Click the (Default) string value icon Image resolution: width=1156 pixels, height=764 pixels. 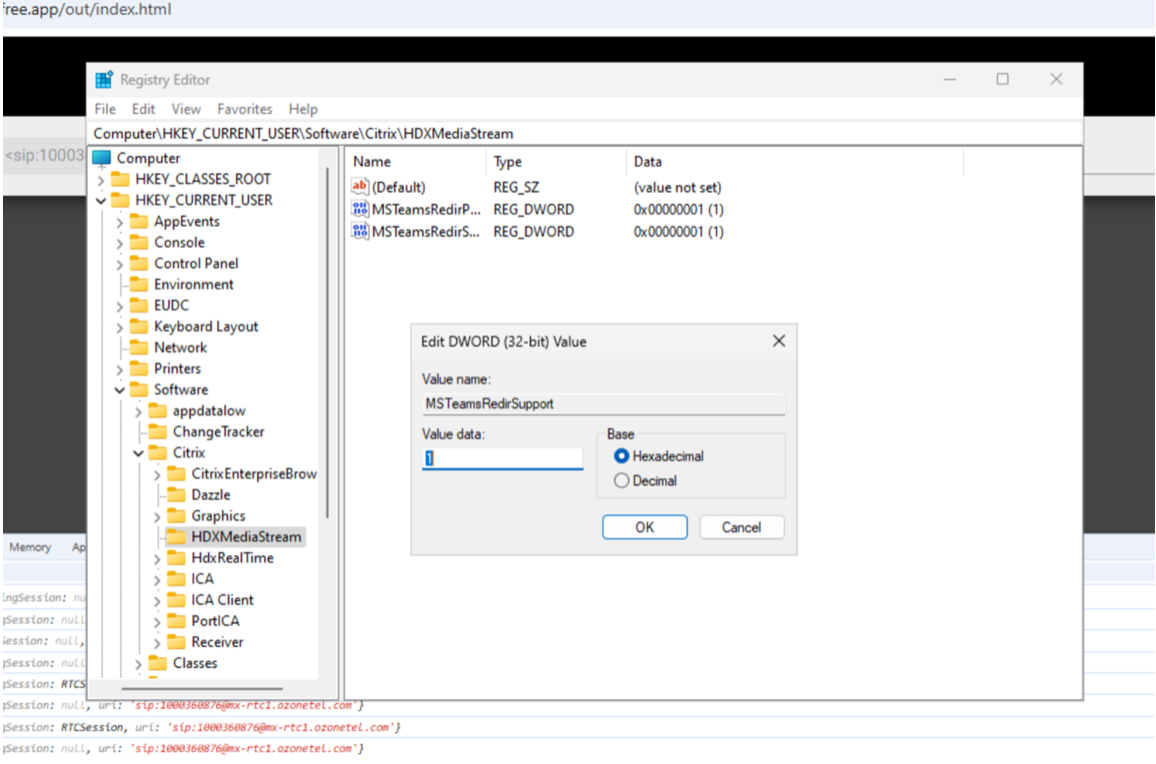tap(360, 187)
